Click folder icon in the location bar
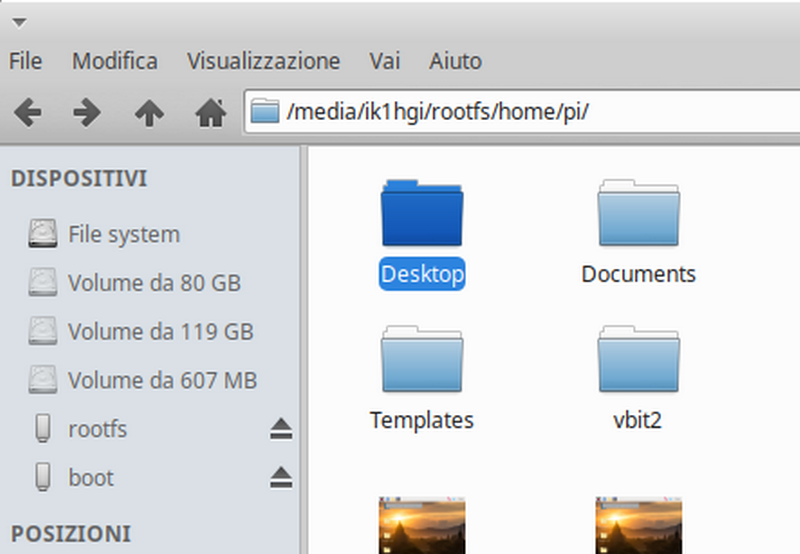800x554 pixels. coord(265,111)
